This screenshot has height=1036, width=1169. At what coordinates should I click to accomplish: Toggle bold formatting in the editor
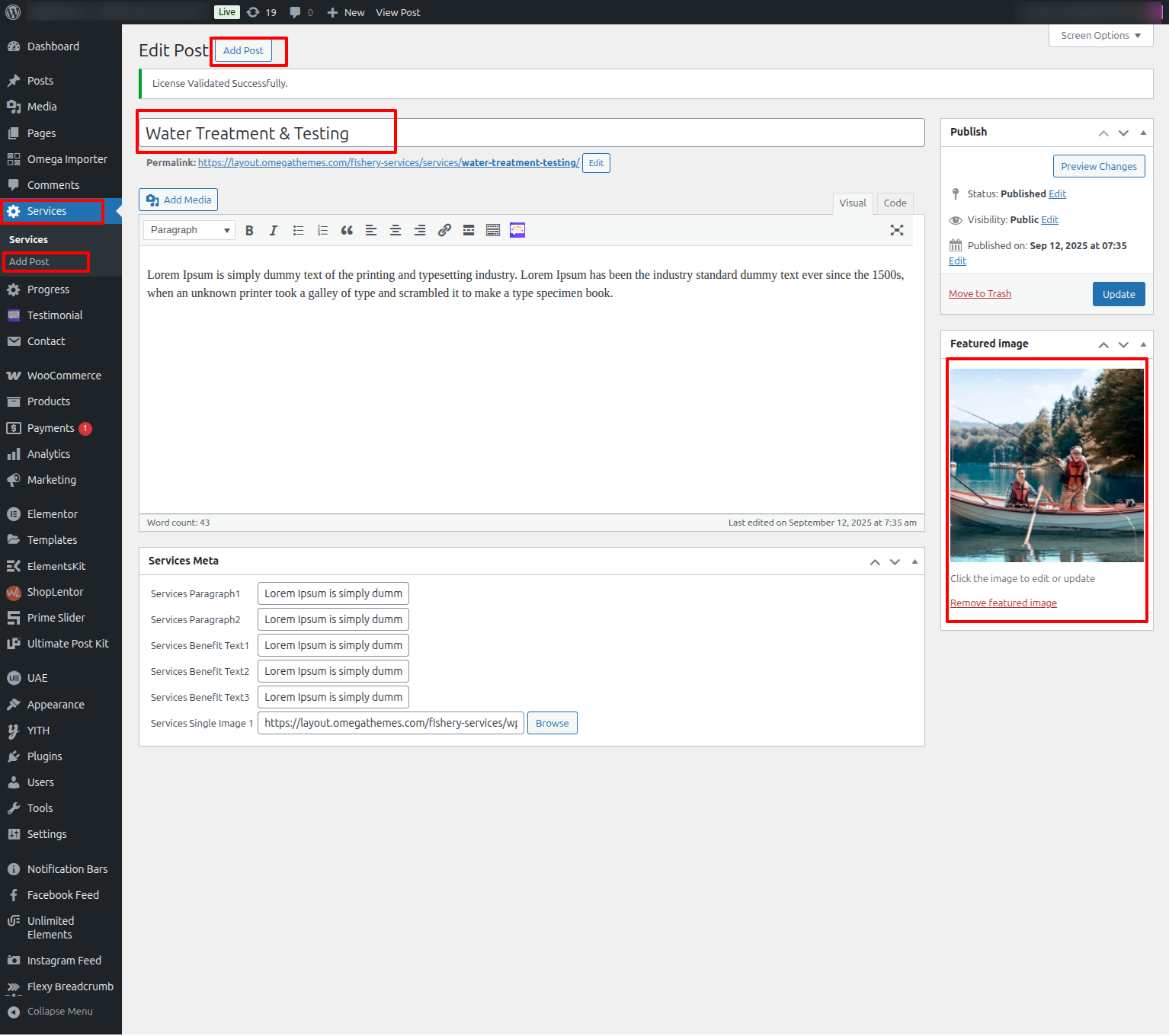(x=249, y=230)
